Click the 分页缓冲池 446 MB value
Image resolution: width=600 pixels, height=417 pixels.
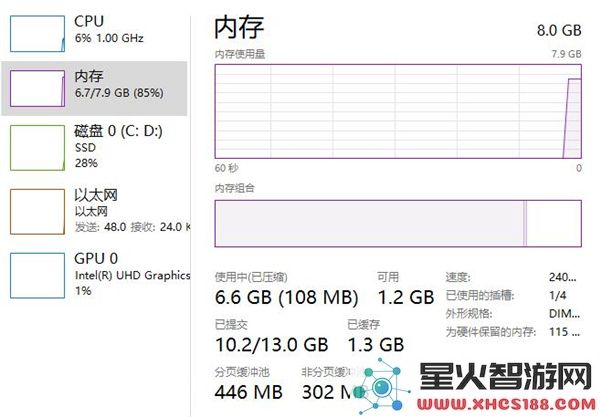coord(249,392)
